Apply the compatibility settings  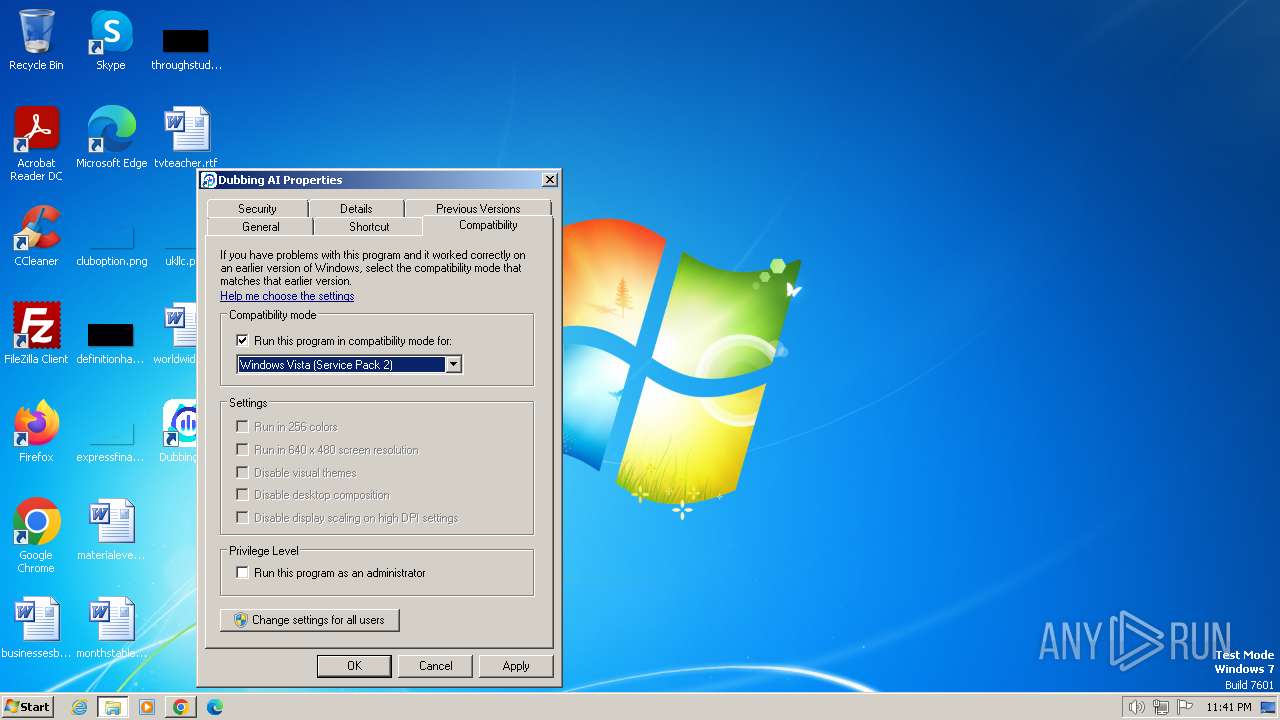tap(516, 666)
